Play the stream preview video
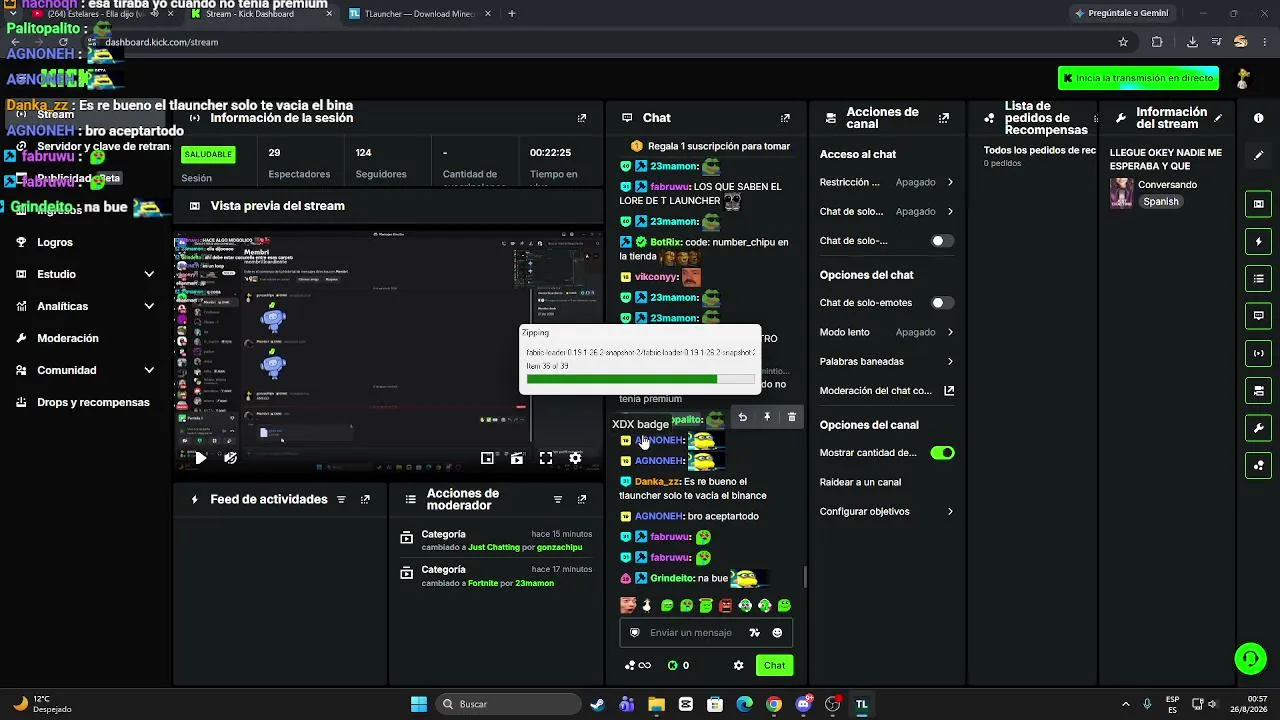The height and width of the screenshot is (720, 1280). coord(201,458)
